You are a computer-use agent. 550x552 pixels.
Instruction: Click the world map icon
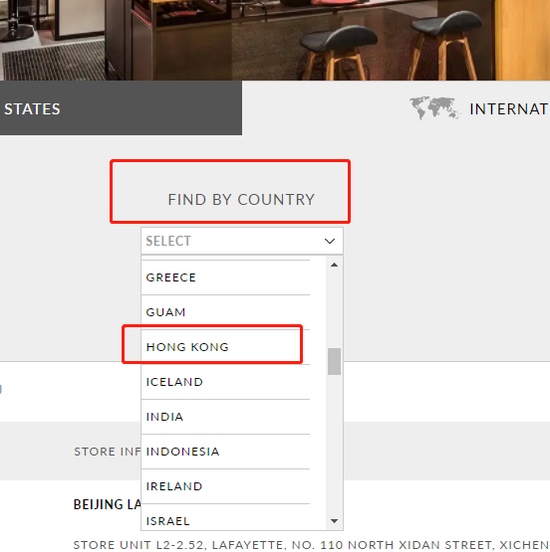pyautogui.click(x=434, y=108)
